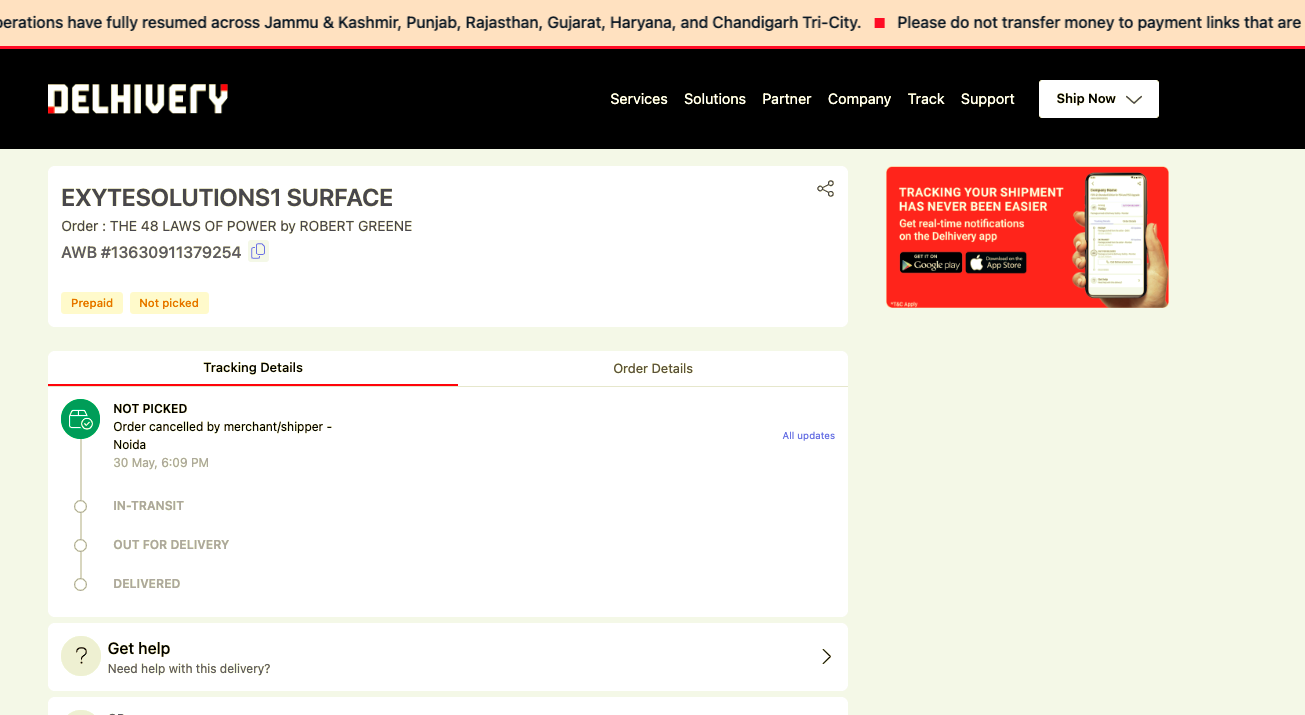Open the Services navigation menu
The height and width of the screenshot is (715, 1305).
(x=638, y=99)
